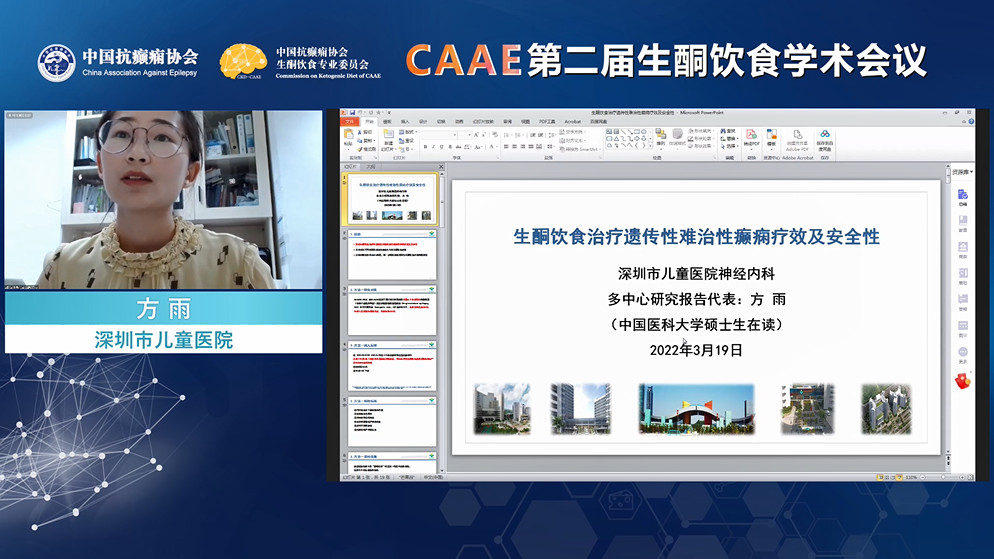This screenshot has height=559, width=994.
Task: Switch to the PDF工具 ribbon tab
Action: point(547,122)
